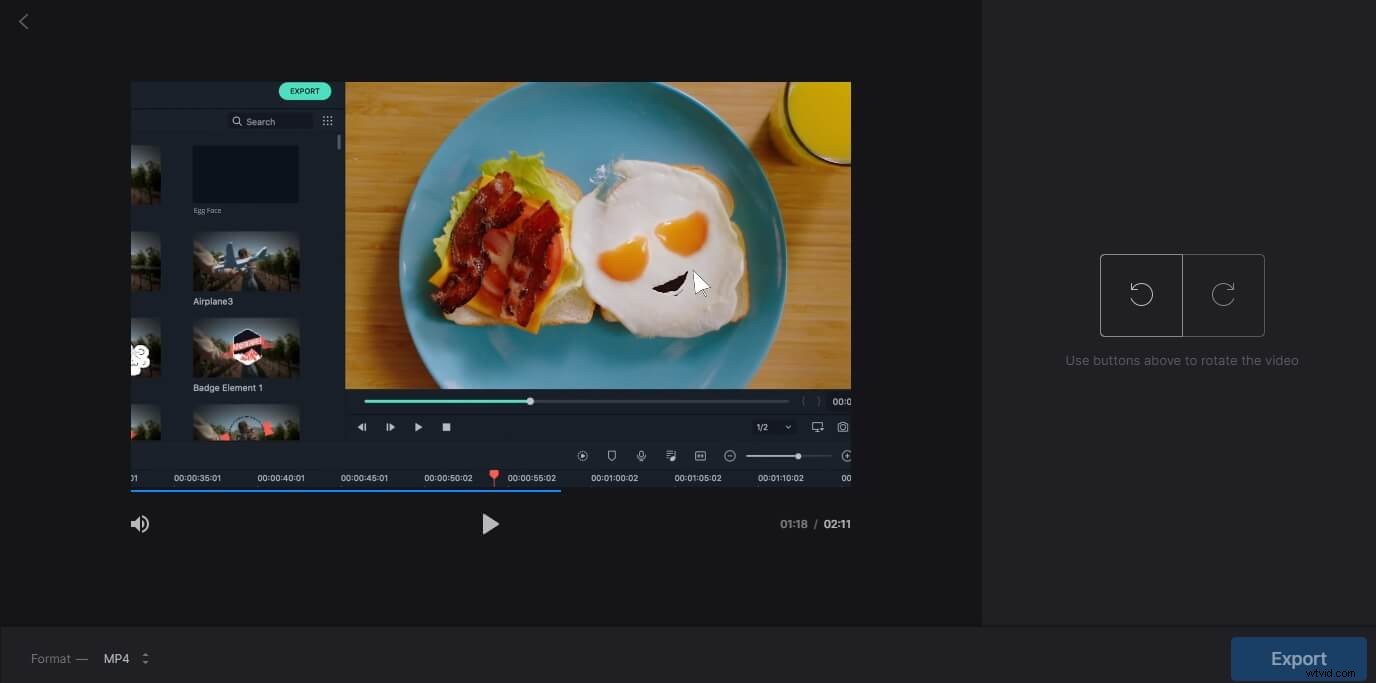
Task: Open the 1/2 playback quality dropdown
Action: pos(772,427)
